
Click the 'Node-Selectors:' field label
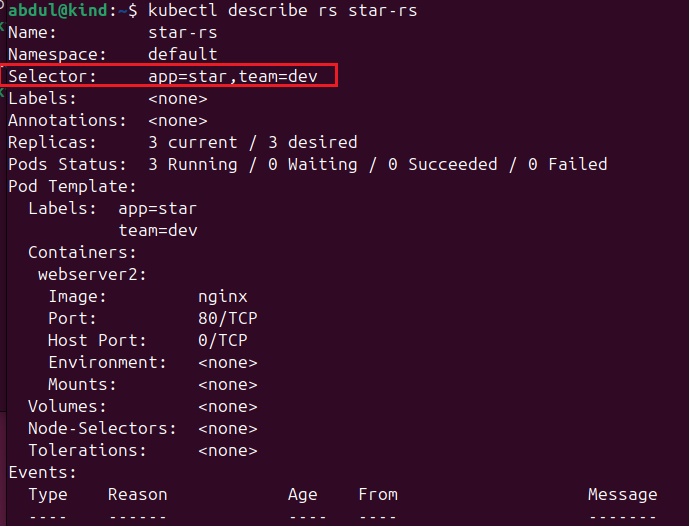pyautogui.click(x=102, y=428)
